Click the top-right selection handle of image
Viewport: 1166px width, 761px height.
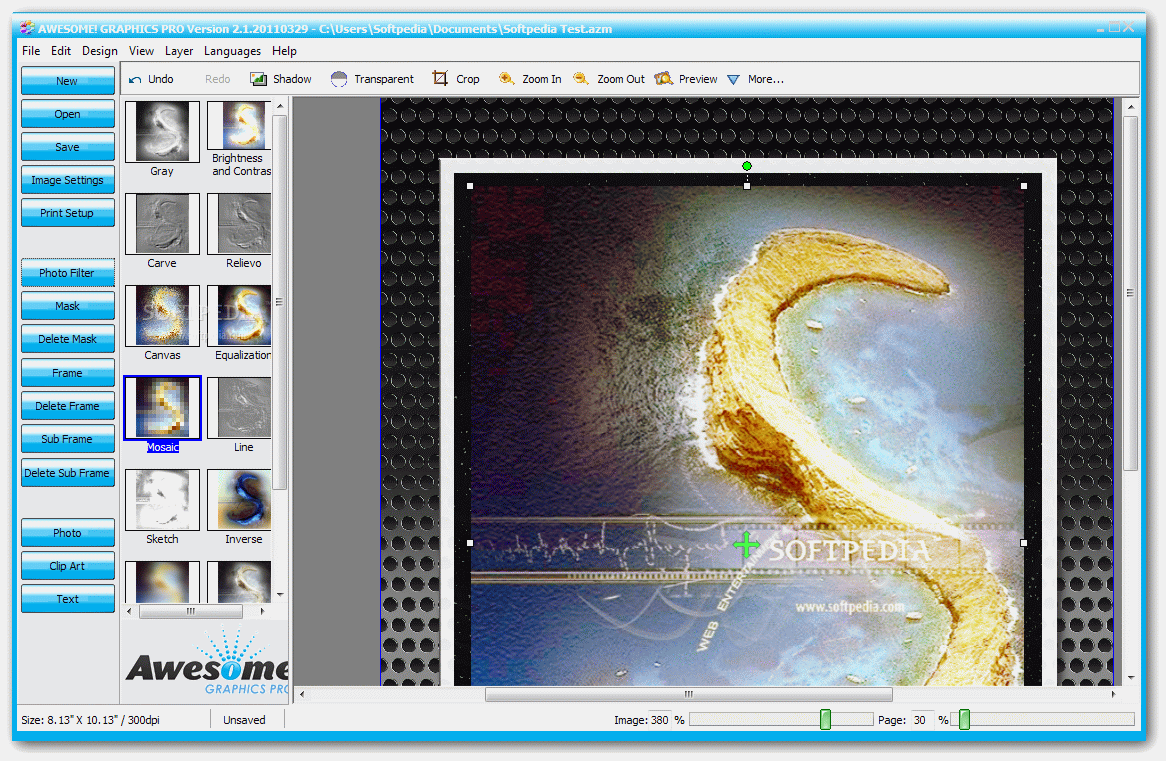coord(1024,186)
